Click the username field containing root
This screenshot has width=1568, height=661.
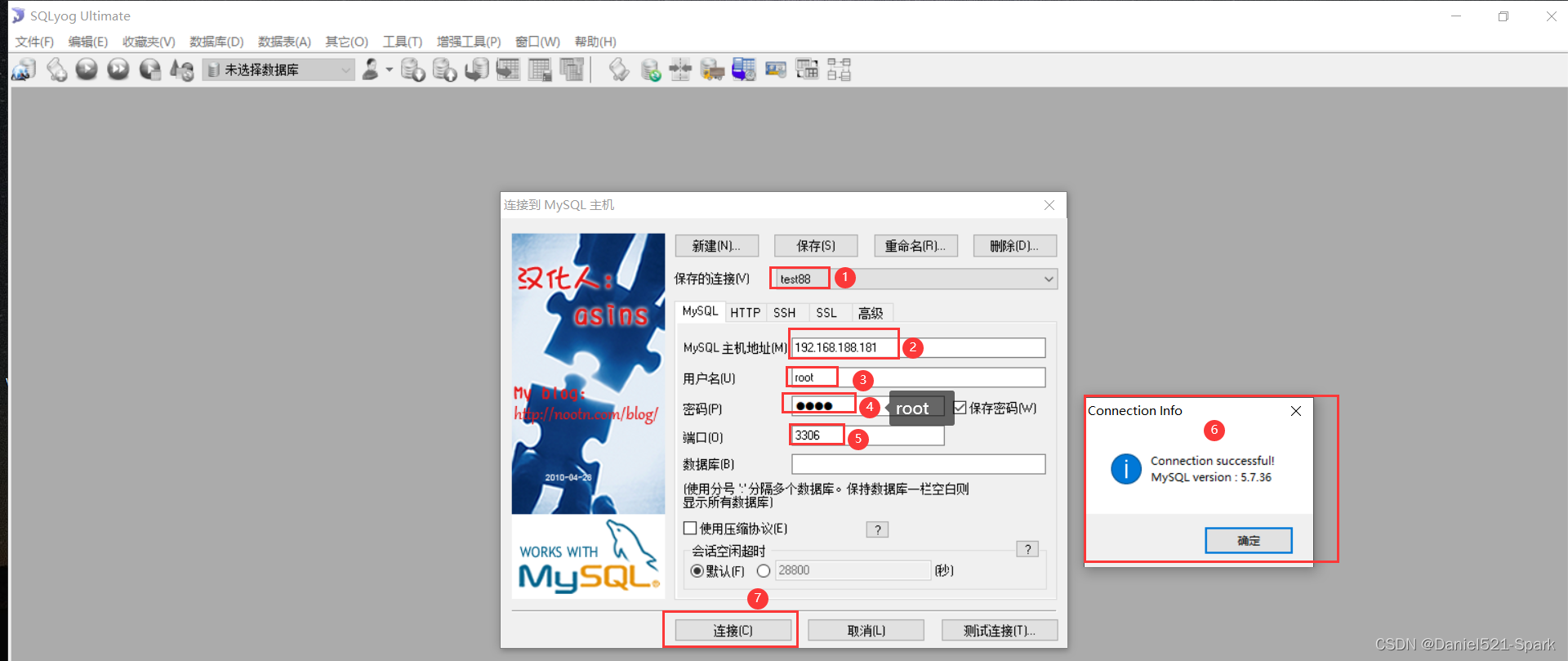918,377
